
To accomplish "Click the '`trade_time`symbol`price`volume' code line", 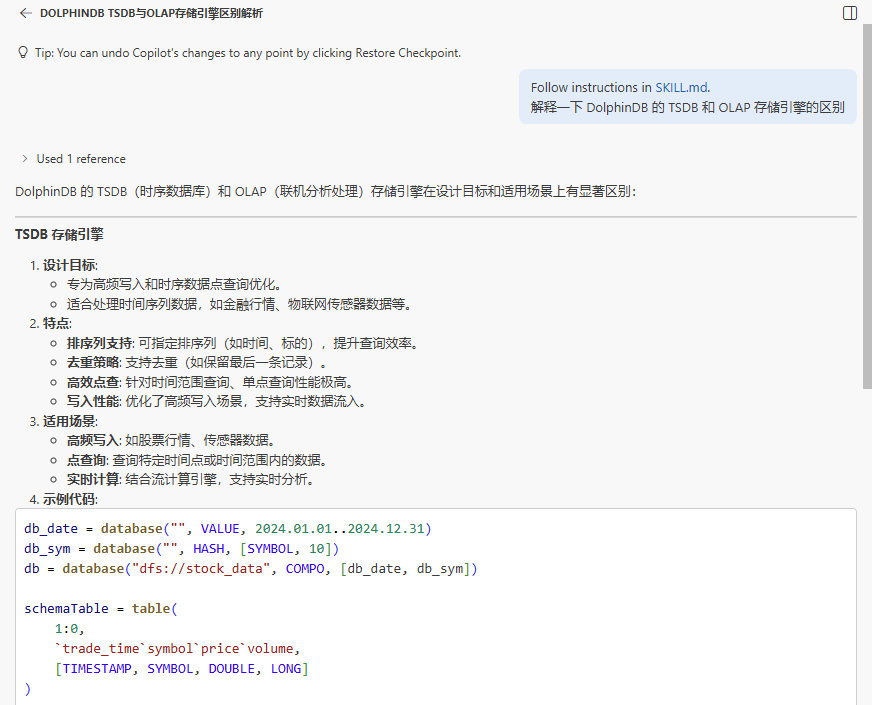I will [x=177, y=649].
